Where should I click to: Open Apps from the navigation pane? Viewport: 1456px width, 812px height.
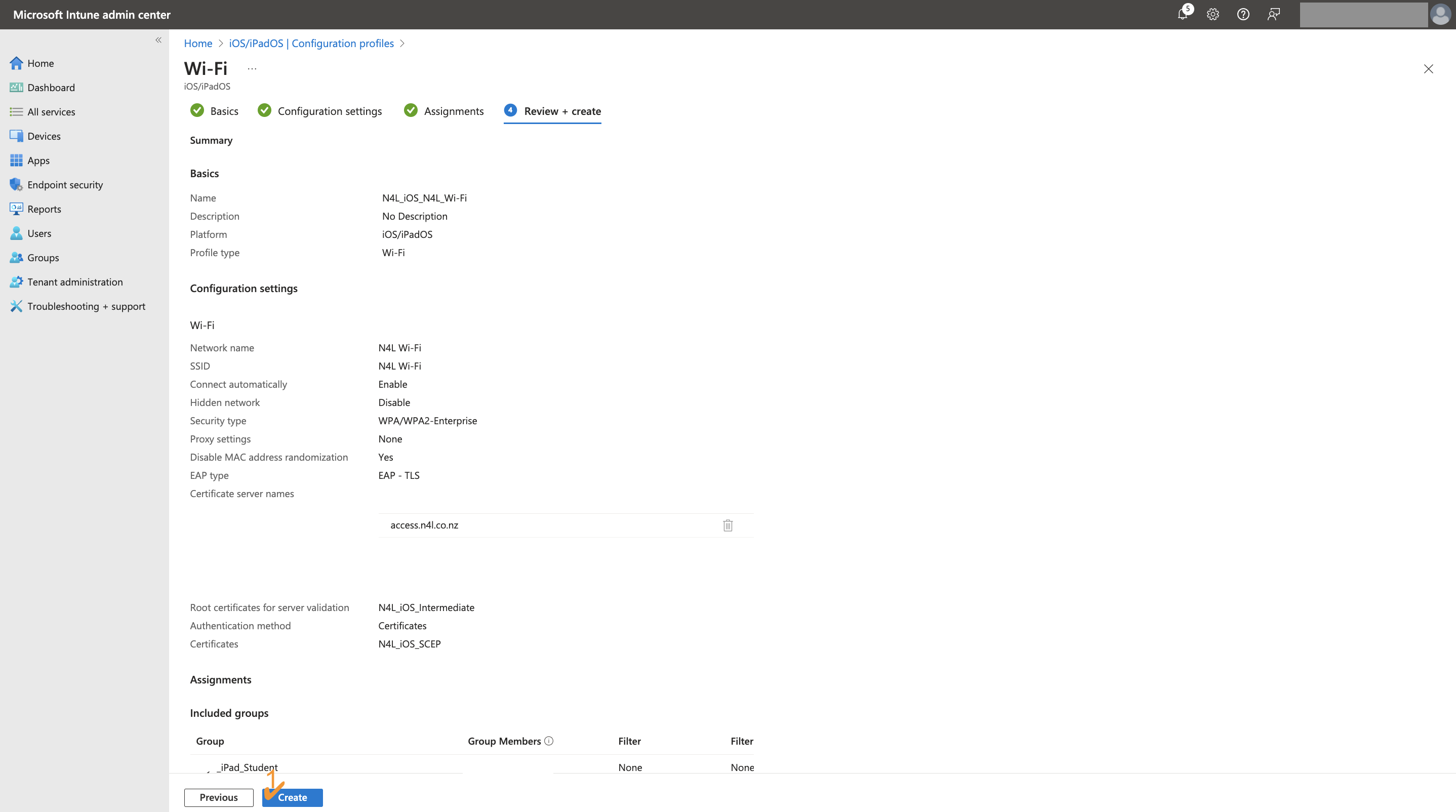click(x=38, y=160)
